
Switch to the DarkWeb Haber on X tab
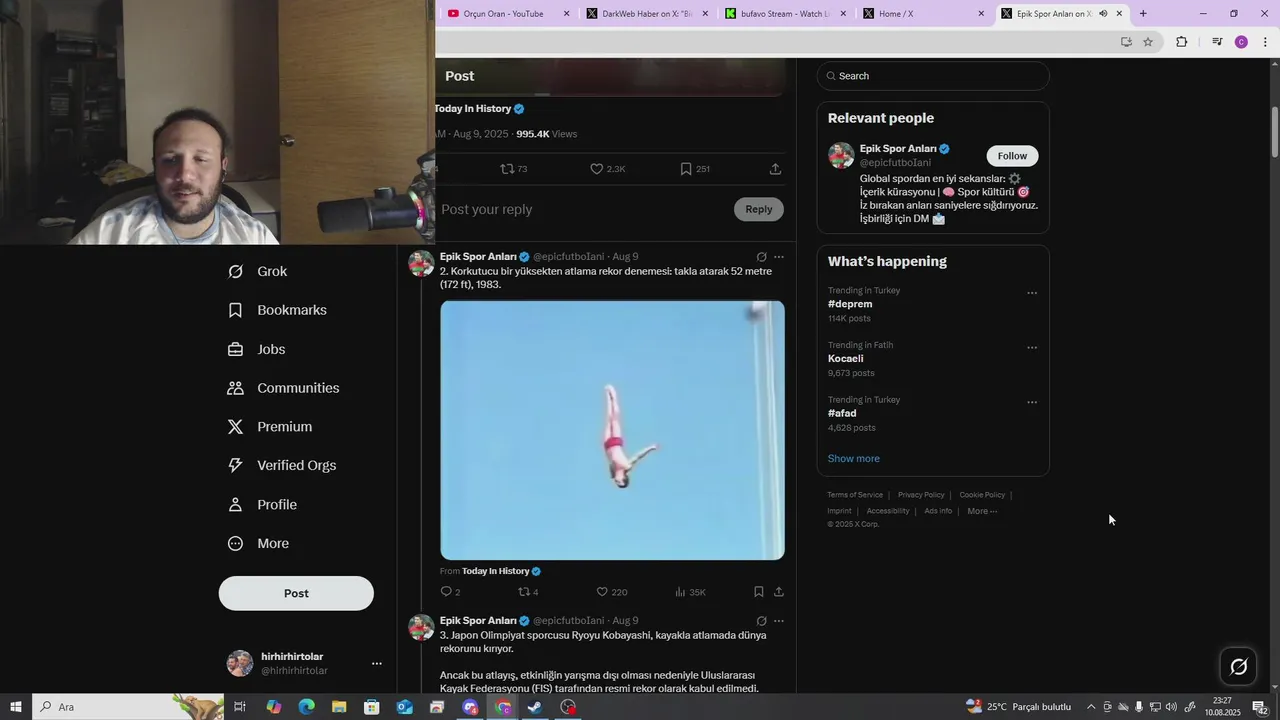click(646, 14)
